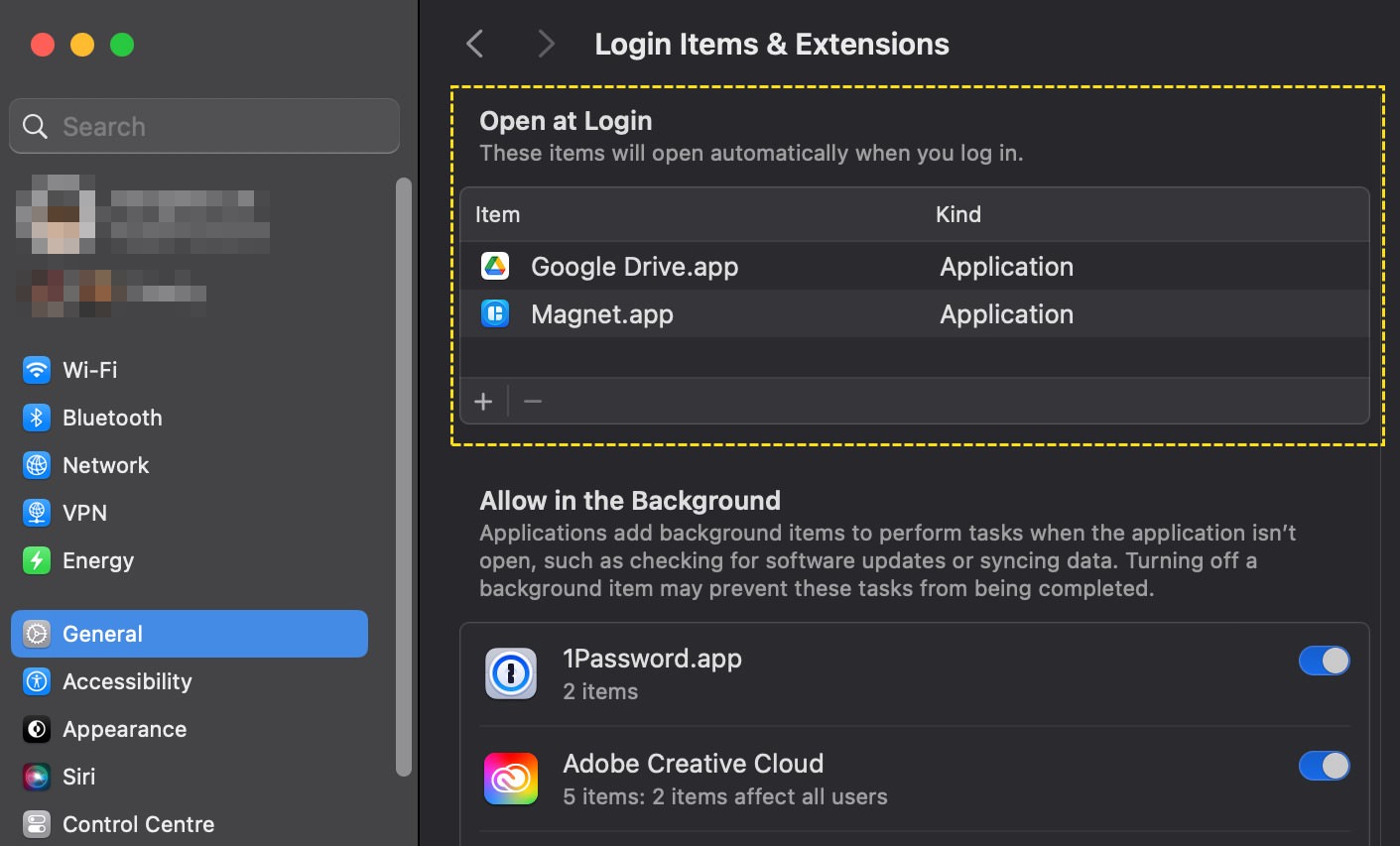Click the red close window button
The height and width of the screenshot is (846, 1400).
[43, 45]
